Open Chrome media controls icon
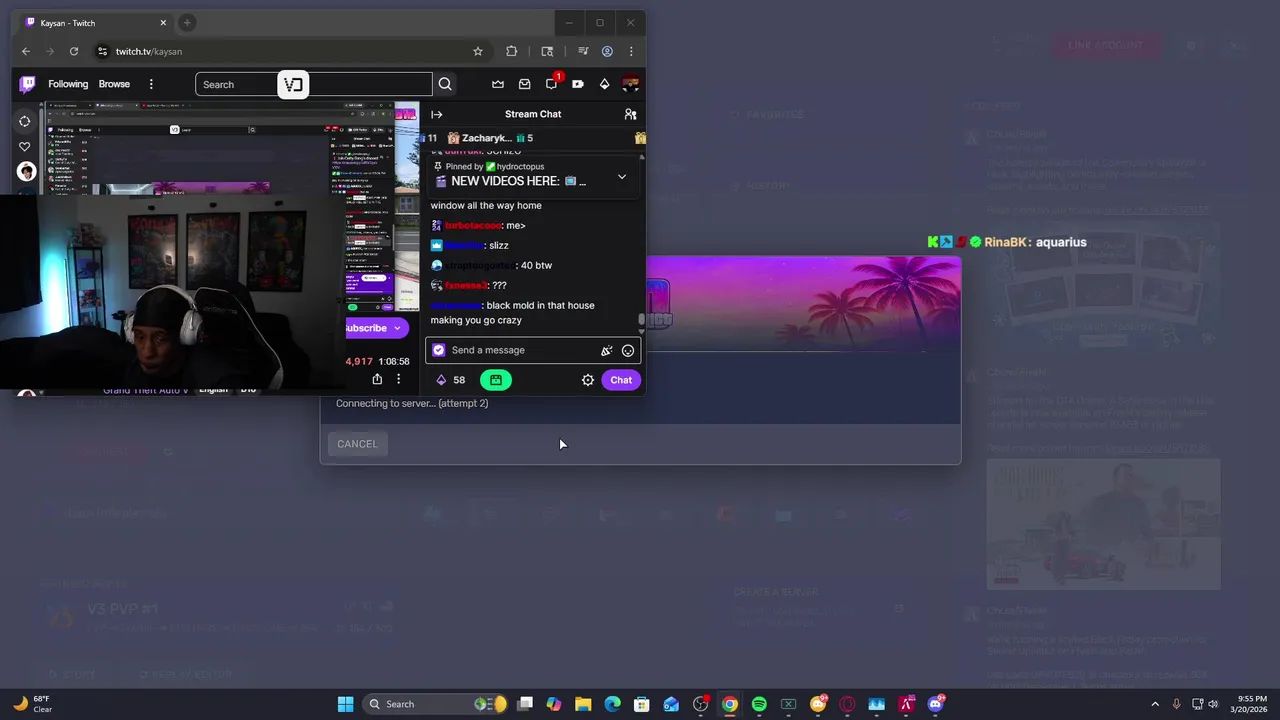 (583, 51)
